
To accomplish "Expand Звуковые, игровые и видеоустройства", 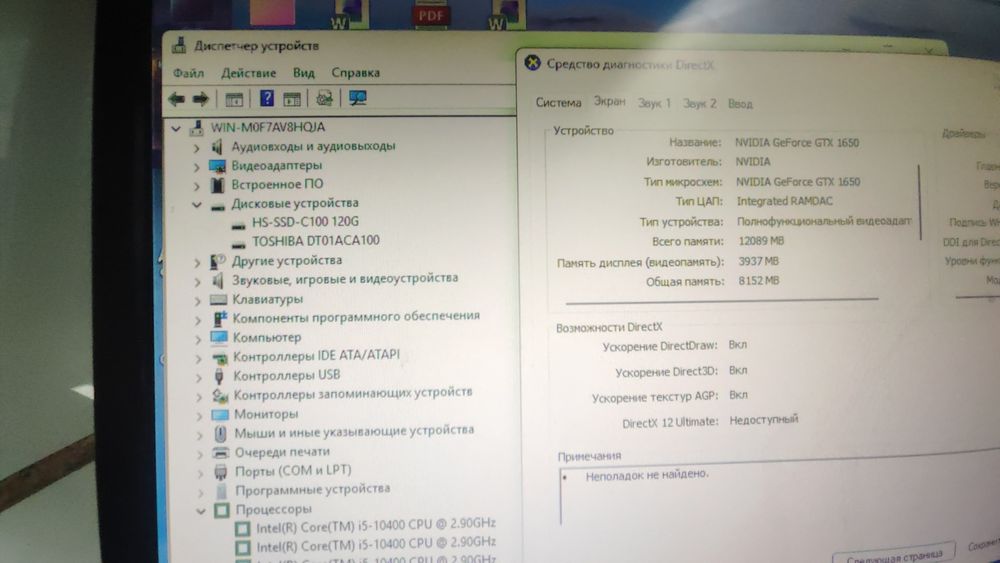I will coord(198,281).
